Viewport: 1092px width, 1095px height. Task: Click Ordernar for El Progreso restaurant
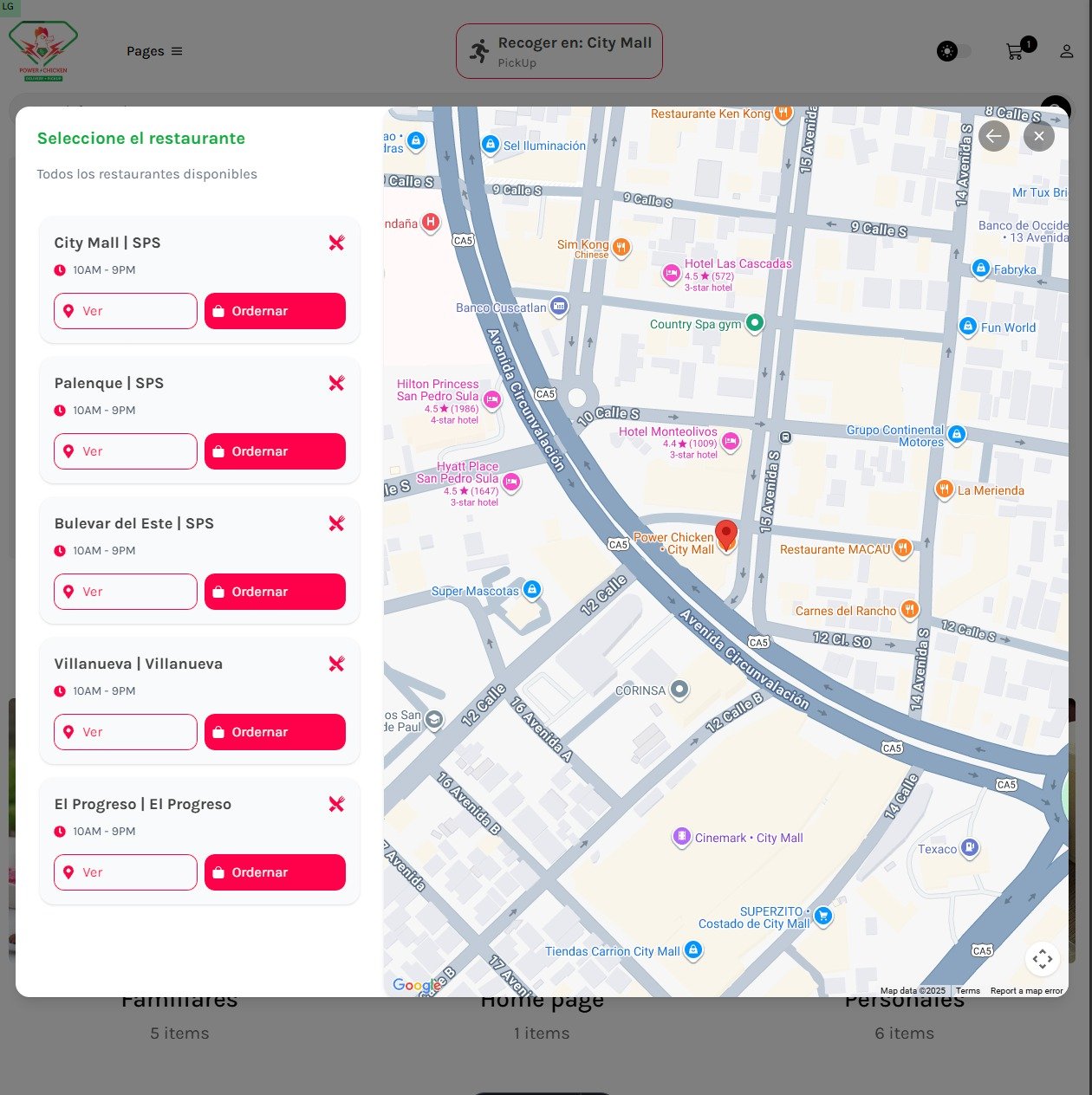275,872
